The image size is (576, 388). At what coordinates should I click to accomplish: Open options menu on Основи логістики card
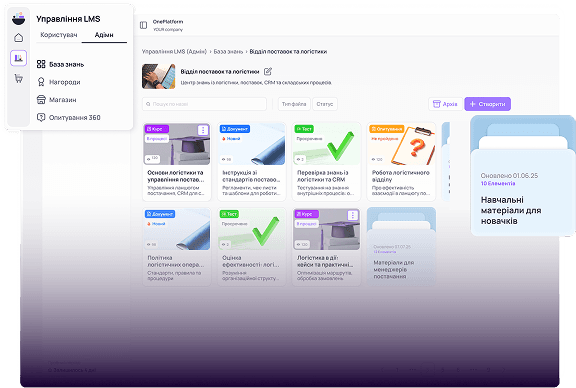(203, 130)
